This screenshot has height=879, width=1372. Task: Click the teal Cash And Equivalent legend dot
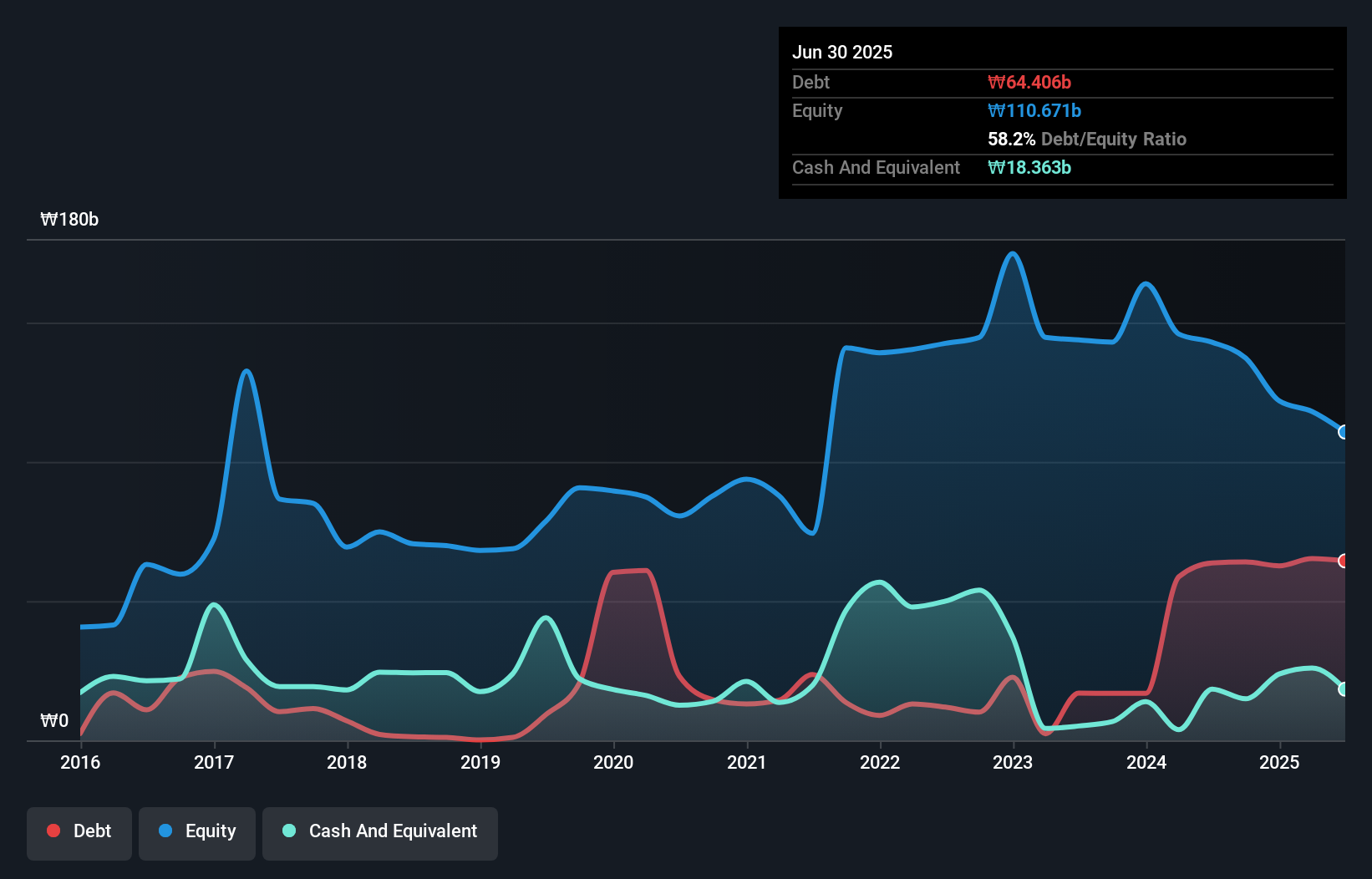(288, 831)
